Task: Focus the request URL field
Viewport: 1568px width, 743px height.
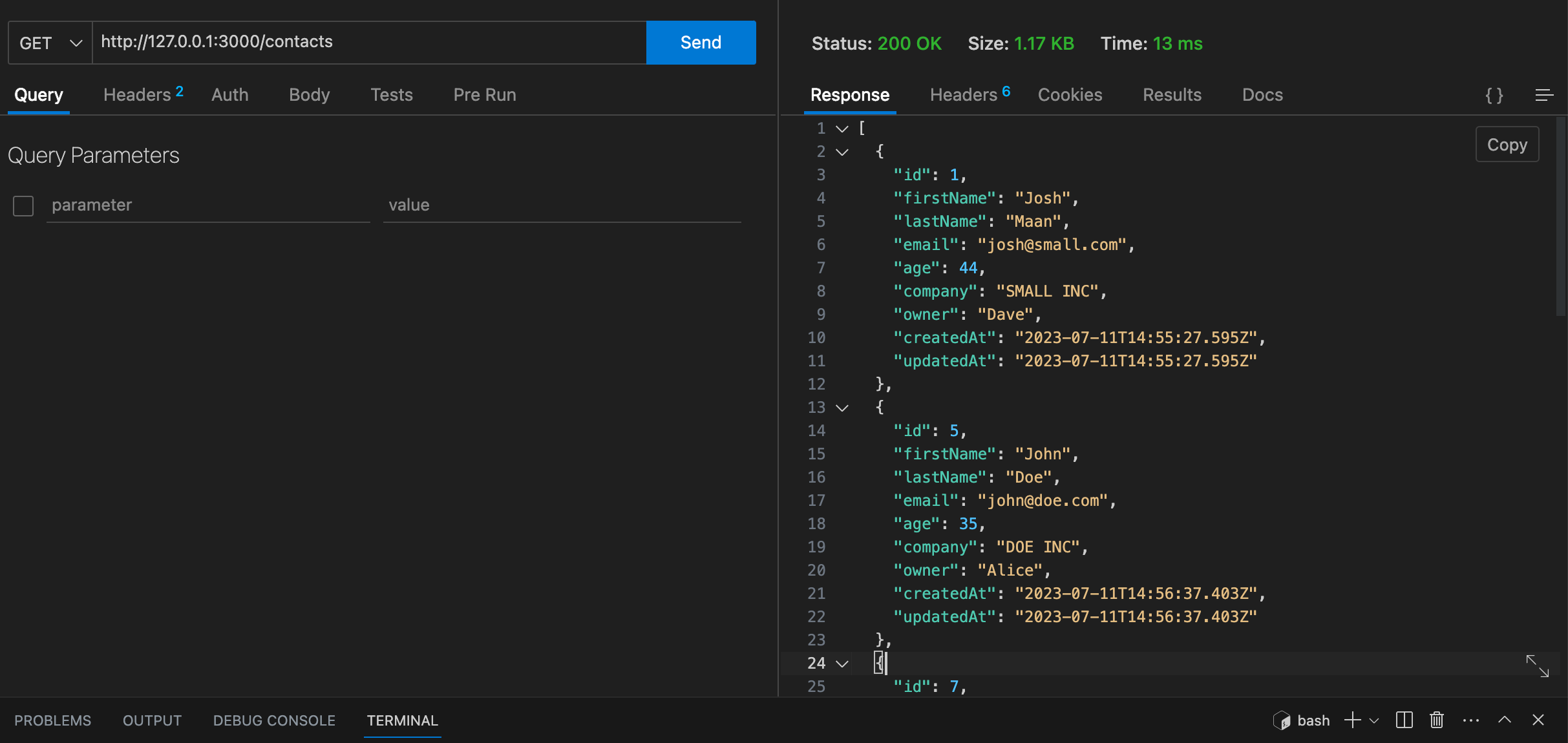Action: coord(368,43)
